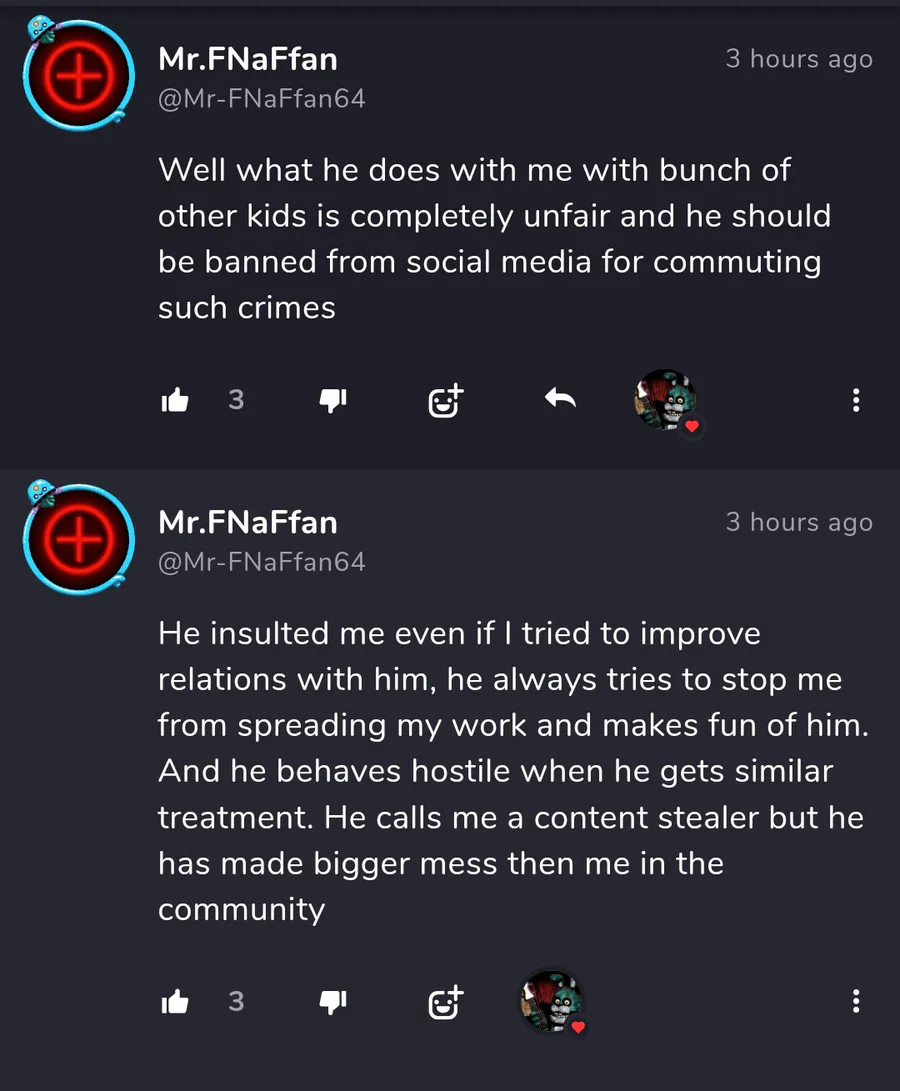Add a reaction to the 'such crimes' comment
900x1091 pixels.
tap(446, 401)
